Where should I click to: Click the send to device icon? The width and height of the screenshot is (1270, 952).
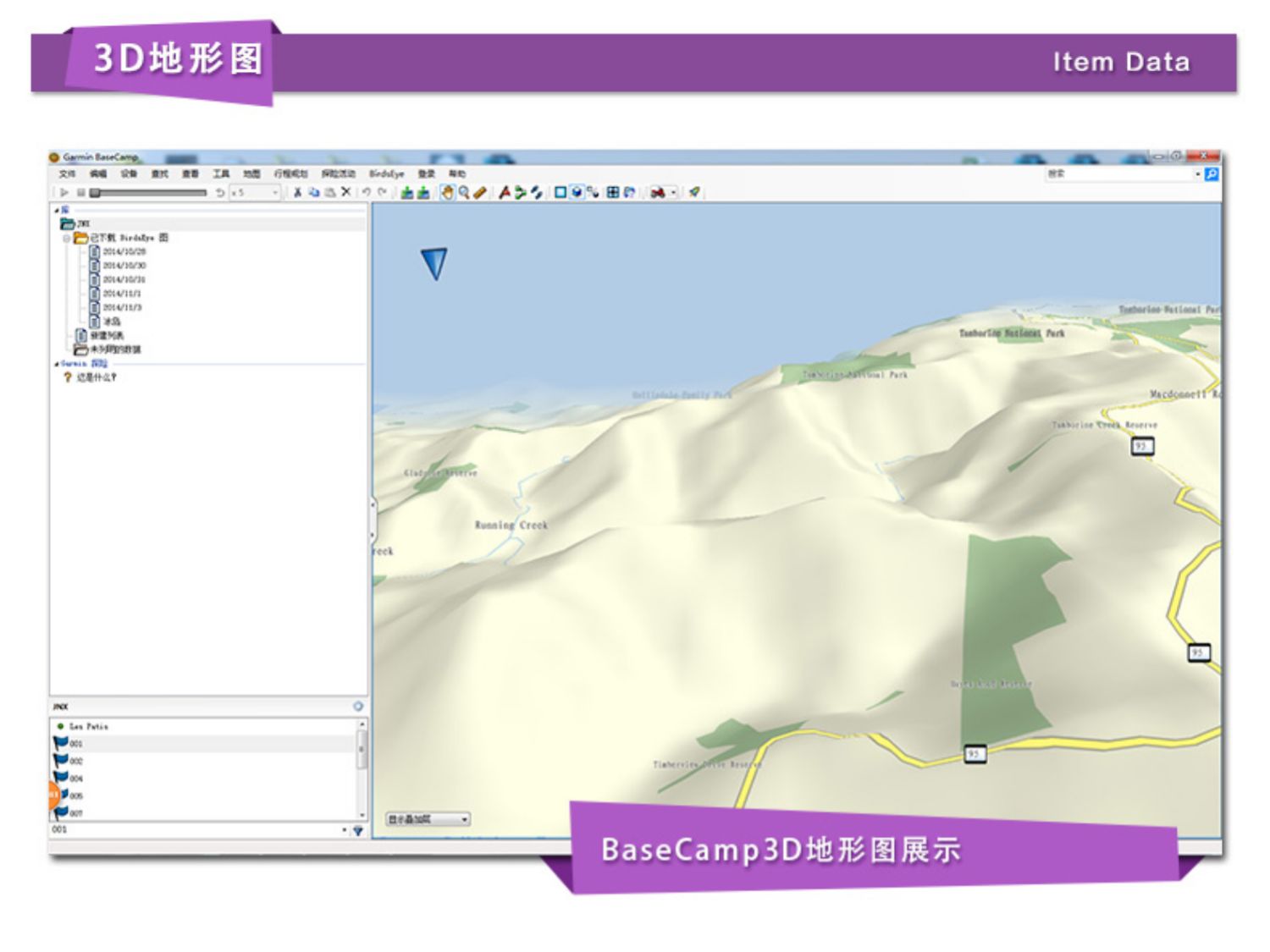pyautogui.click(x=407, y=193)
